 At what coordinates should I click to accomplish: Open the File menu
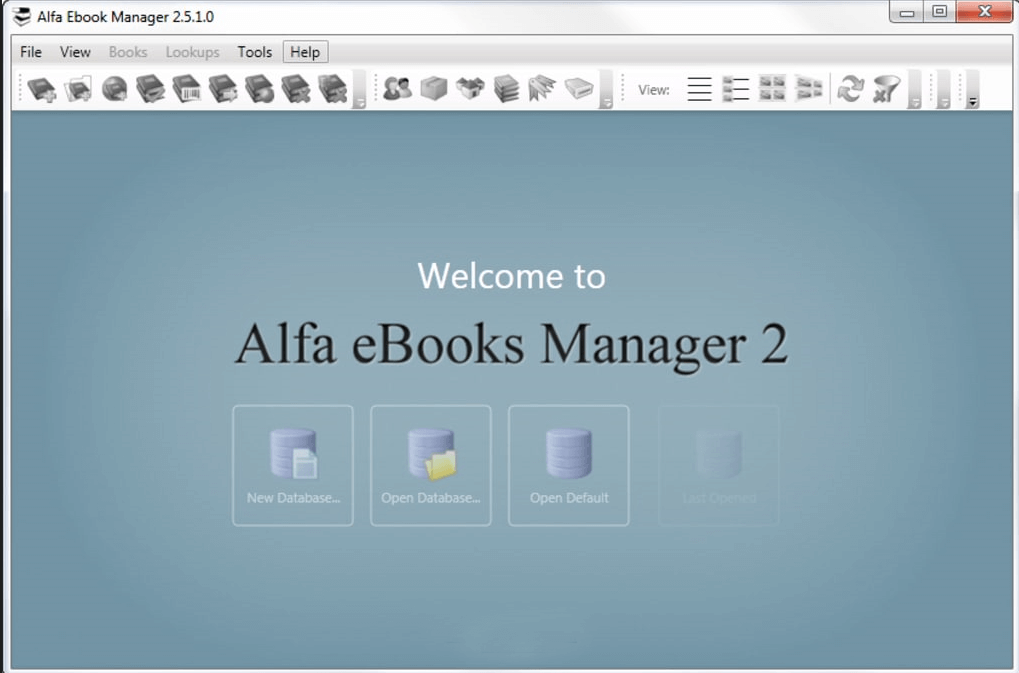(x=31, y=52)
